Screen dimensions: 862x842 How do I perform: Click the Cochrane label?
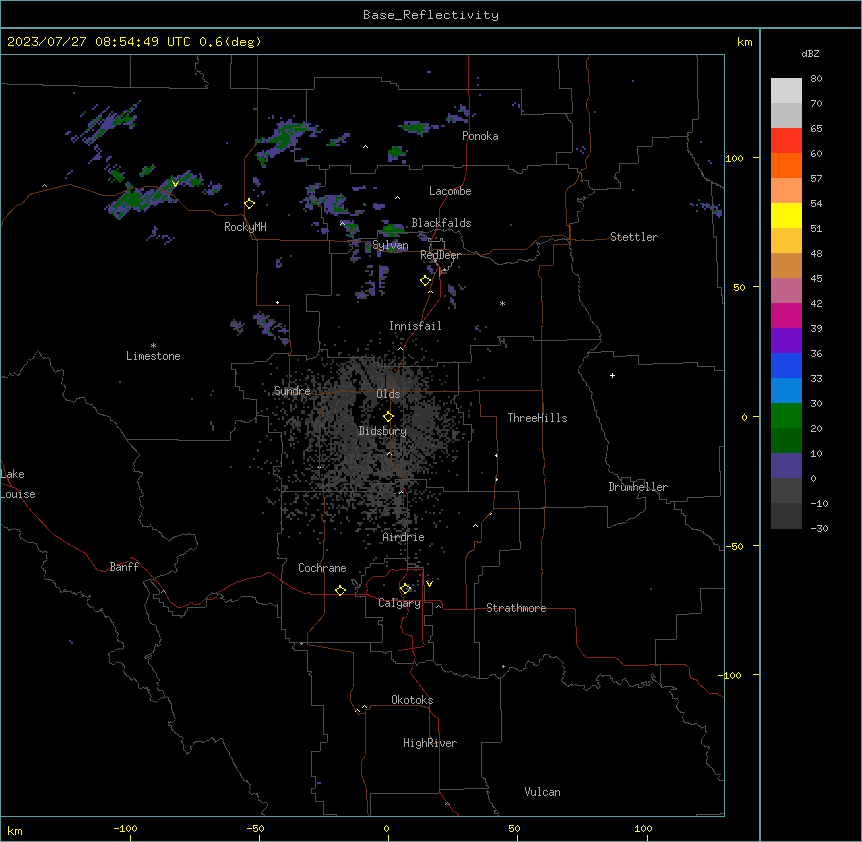click(322, 568)
